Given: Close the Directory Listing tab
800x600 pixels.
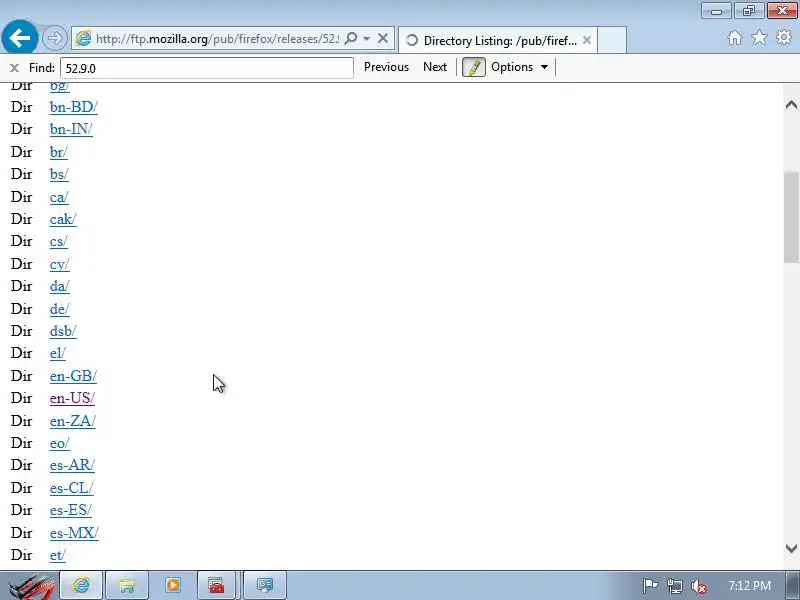Looking at the screenshot, I should click(587, 40).
